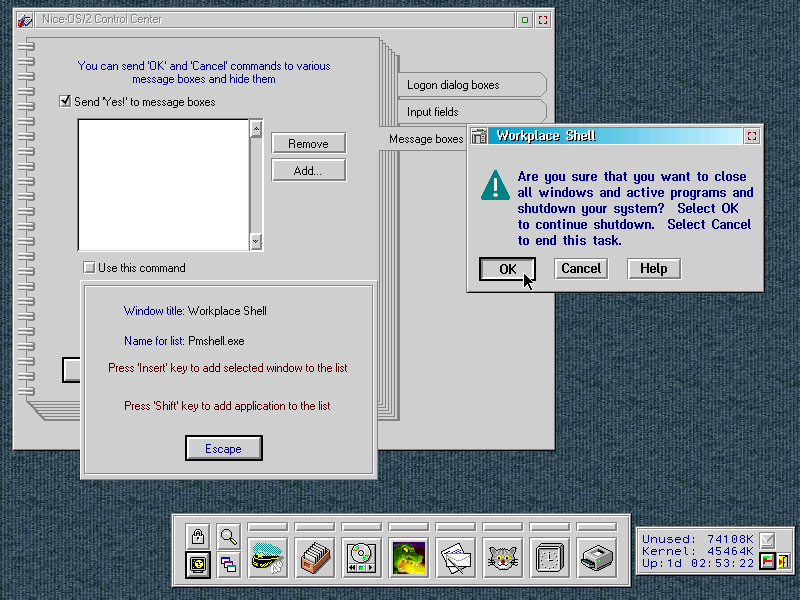This screenshot has width=800, height=600.
Task: Launch the clock icon in LaunchPad
Action: (x=549, y=558)
